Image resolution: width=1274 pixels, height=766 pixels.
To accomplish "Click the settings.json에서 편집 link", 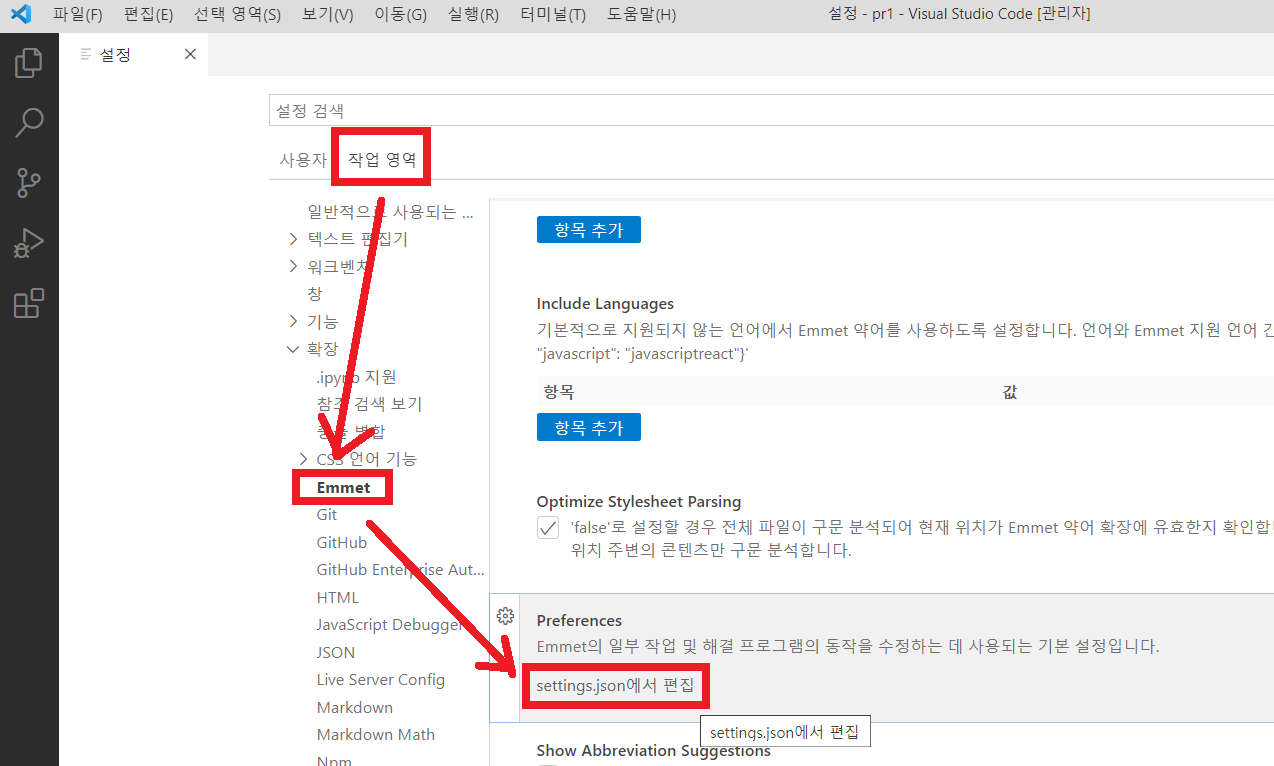I will 615,686.
